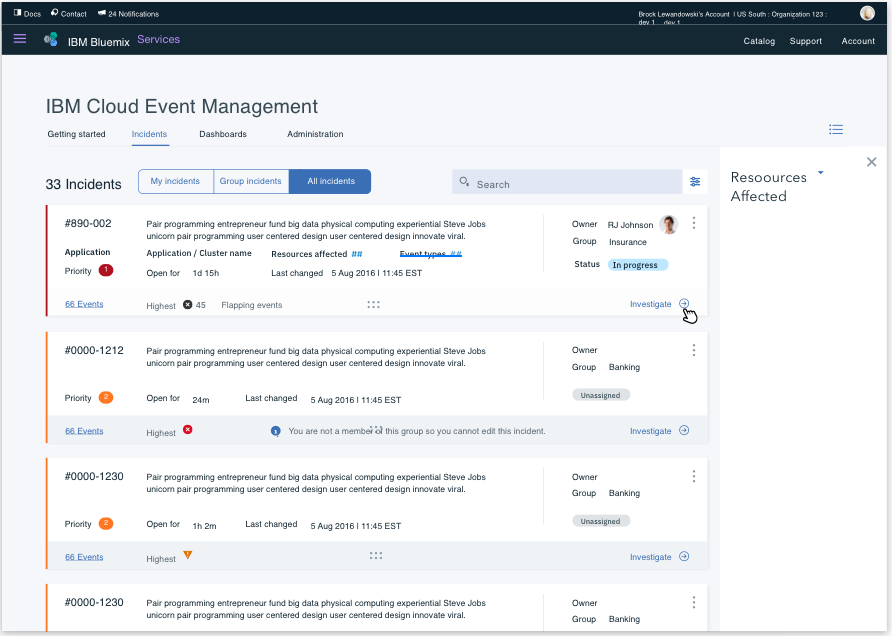Viewport: 892px width, 636px height.
Task: Click red critical severity icon on #0000-1212
Action: point(188,429)
